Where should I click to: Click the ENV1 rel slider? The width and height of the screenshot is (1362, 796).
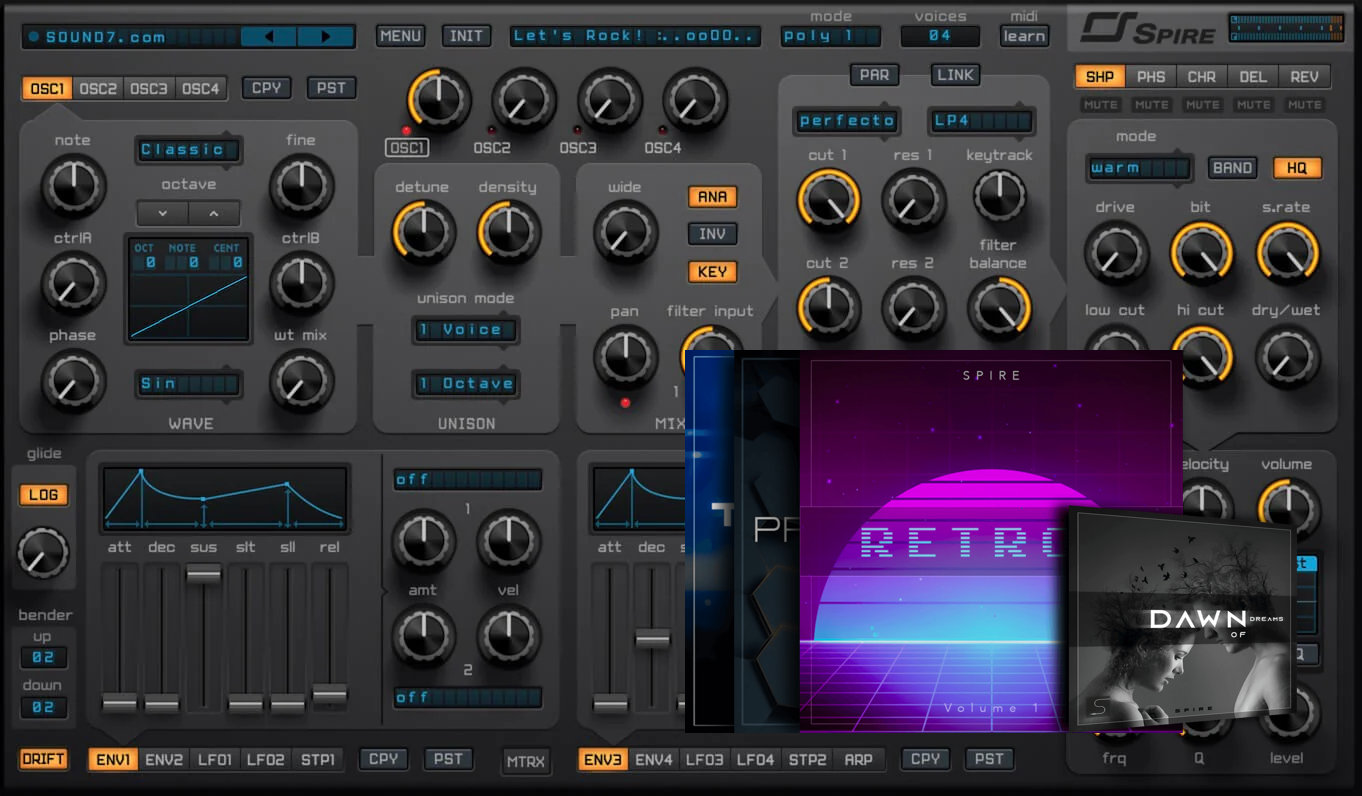(x=330, y=695)
